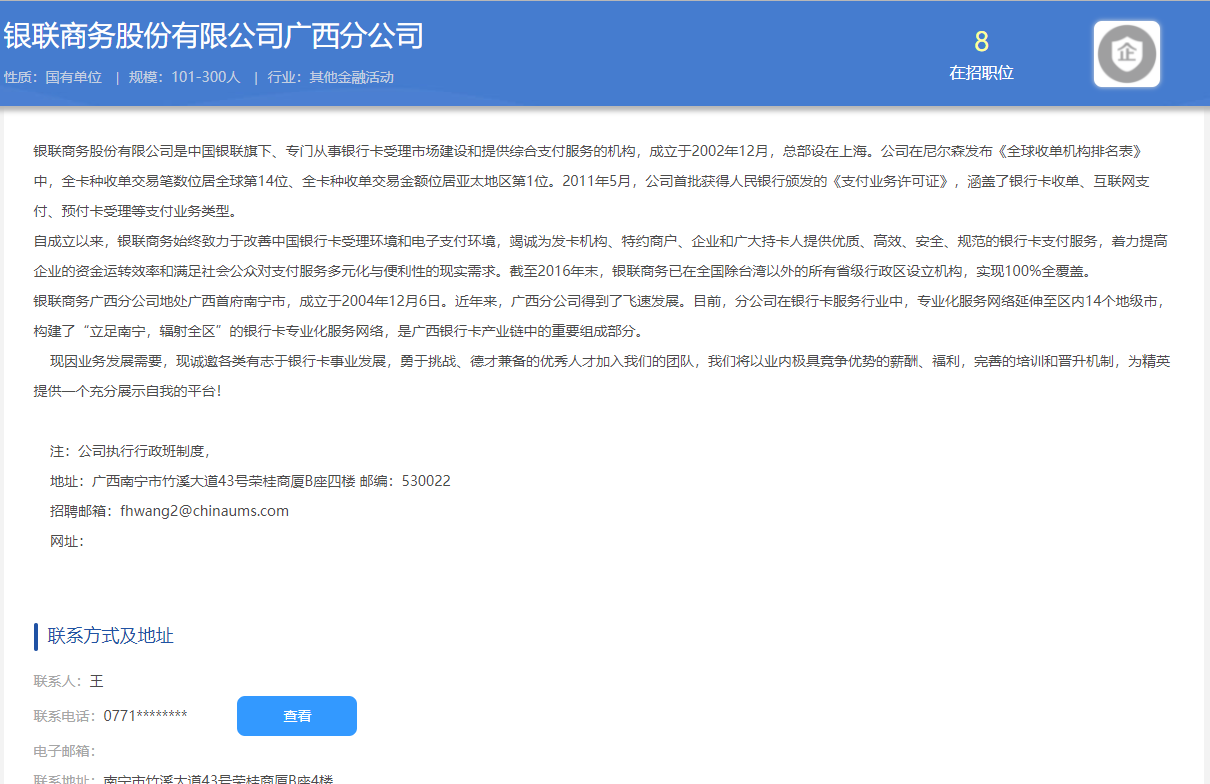Click the 在招职位 label

pos(981,72)
